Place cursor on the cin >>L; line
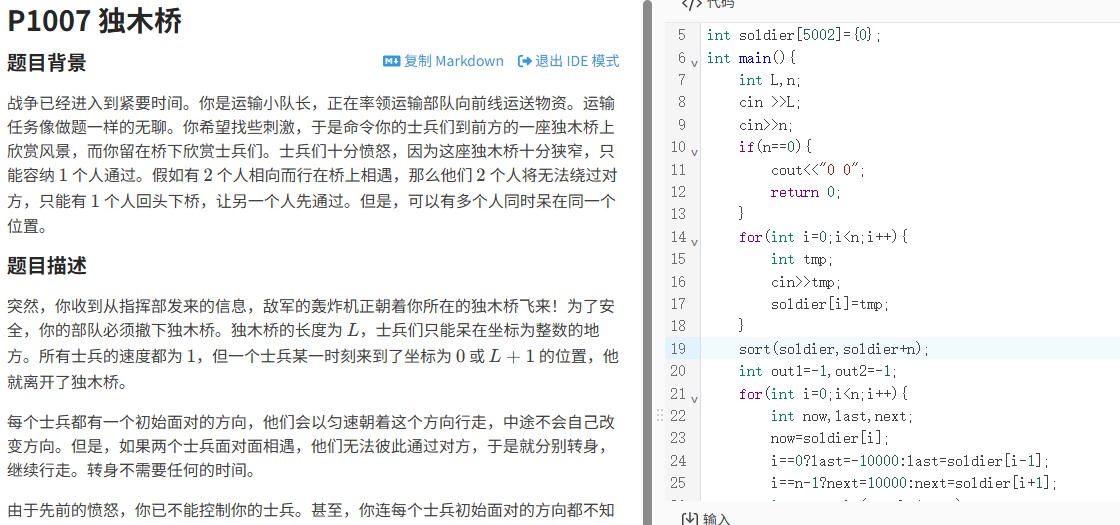 [x=770, y=103]
